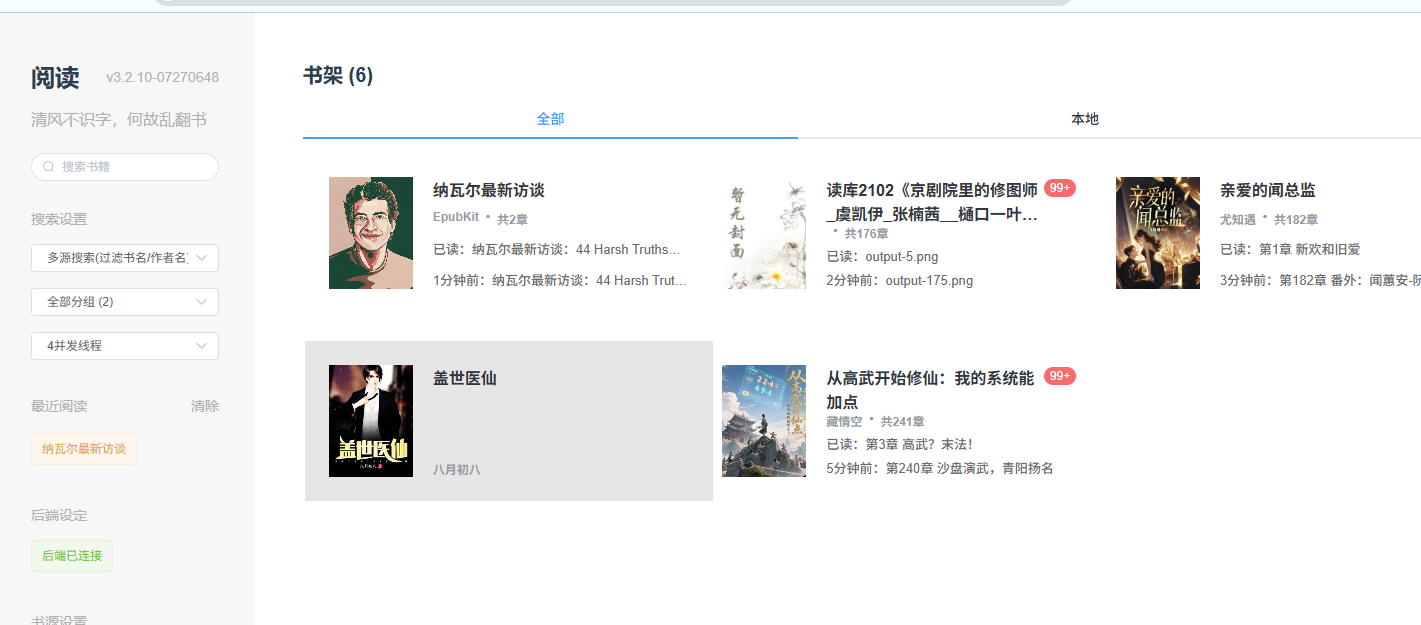1421x625 pixels.
Task: Click the 书架 (6) heading
Action: pyautogui.click(x=338, y=76)
